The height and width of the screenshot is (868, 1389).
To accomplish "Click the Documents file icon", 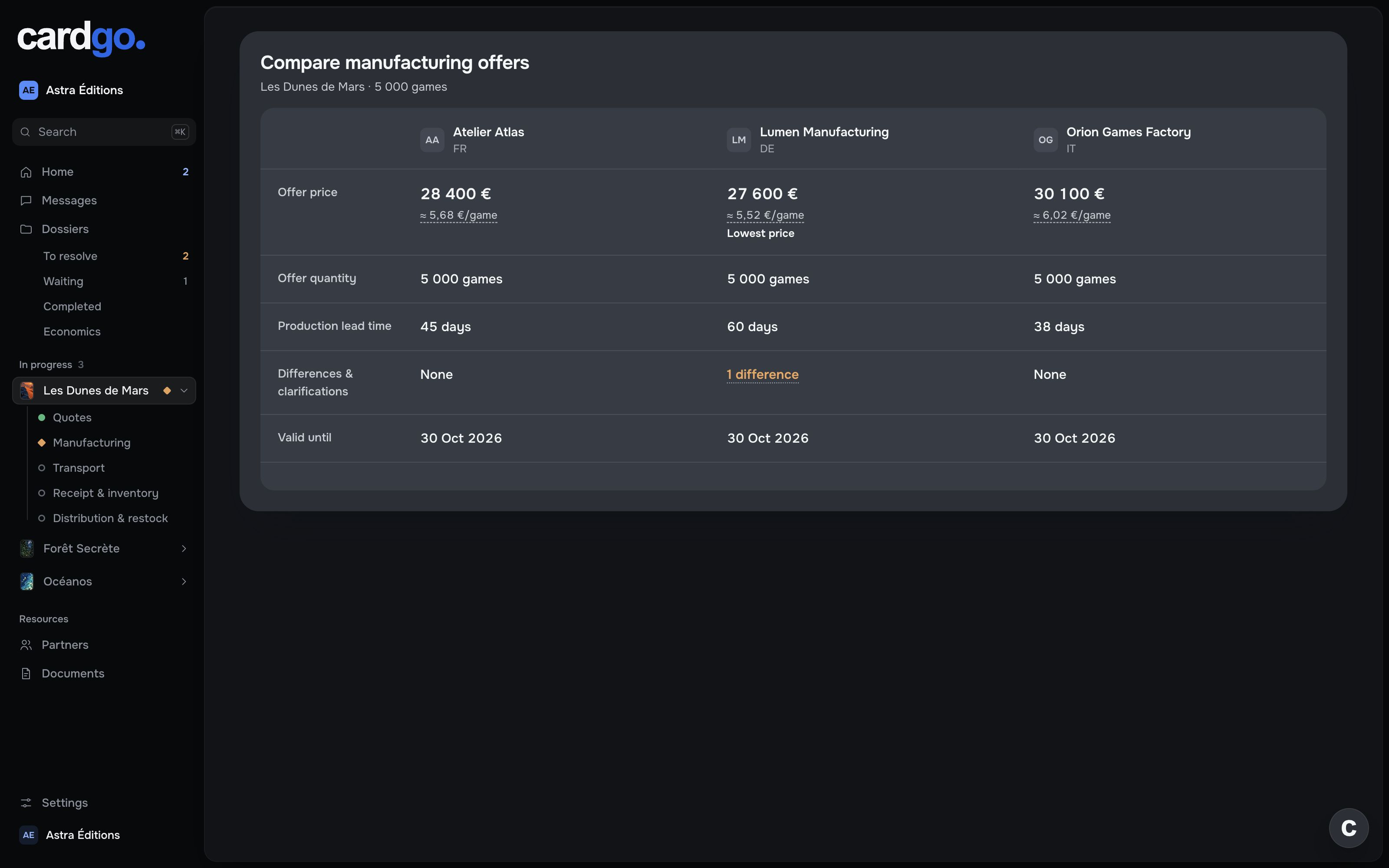I will click(26, 674).
